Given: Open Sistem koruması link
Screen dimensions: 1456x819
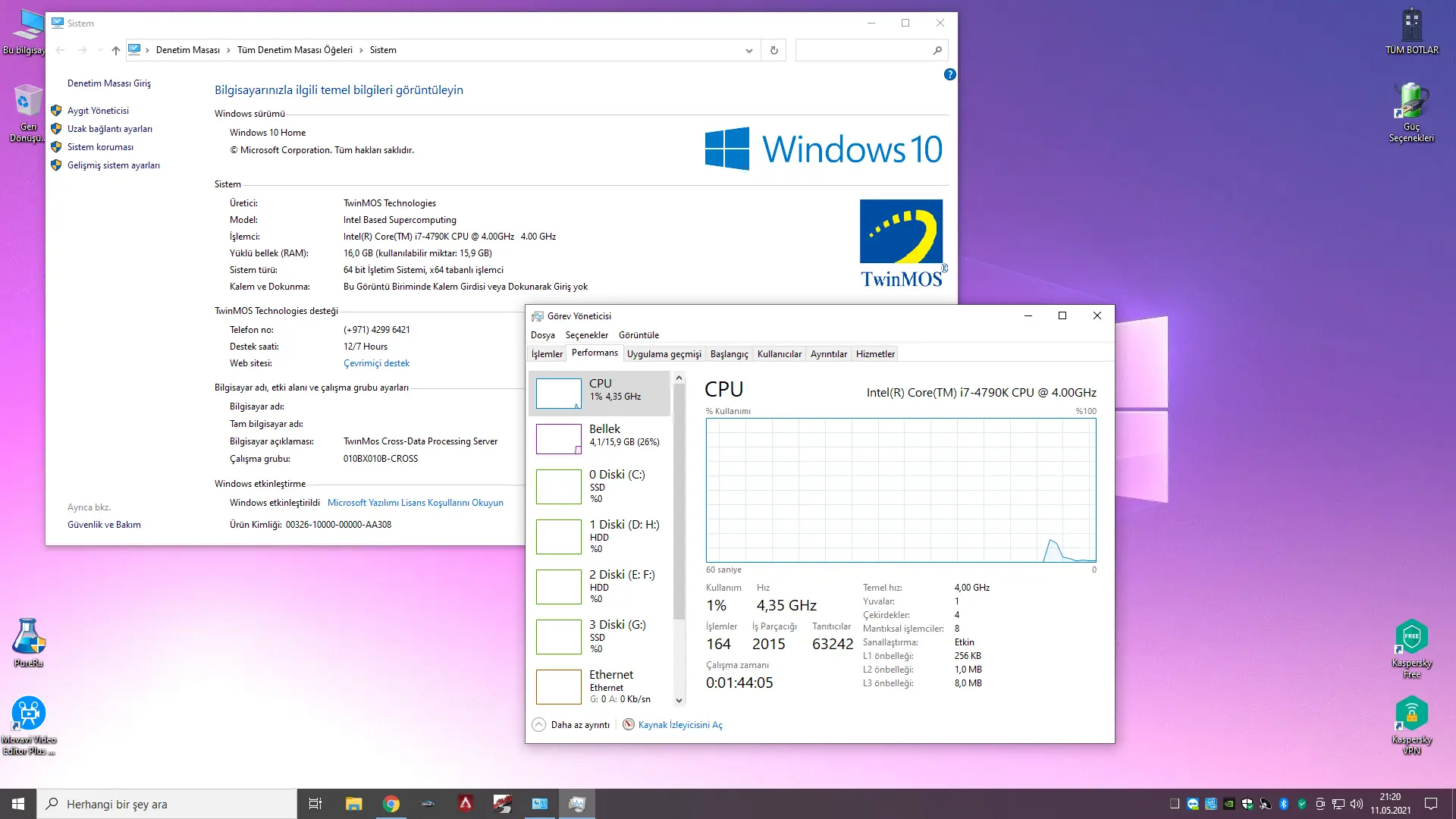Looking at the screenshot, I should (100, 147).
